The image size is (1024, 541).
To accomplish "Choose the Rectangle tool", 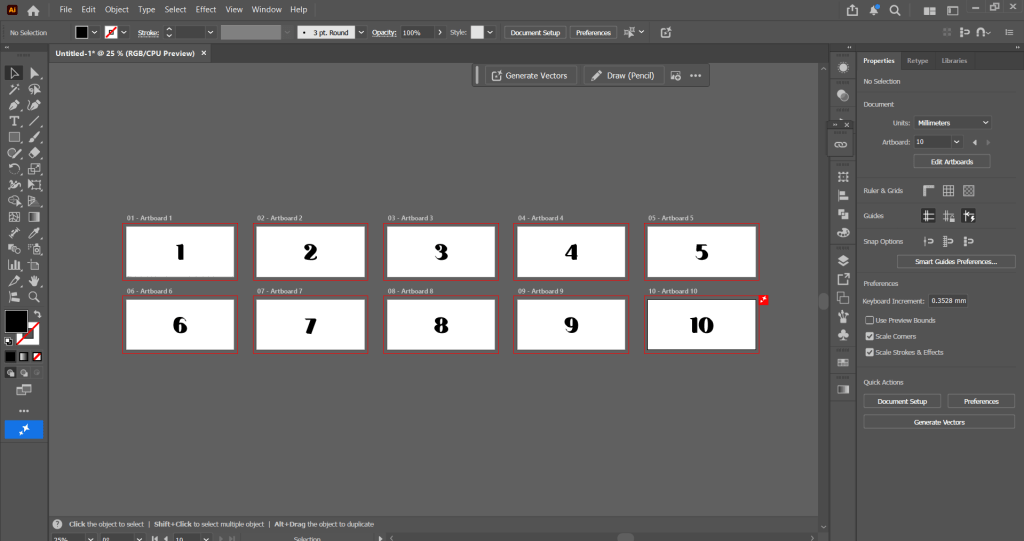I will [x=15, y=137].
